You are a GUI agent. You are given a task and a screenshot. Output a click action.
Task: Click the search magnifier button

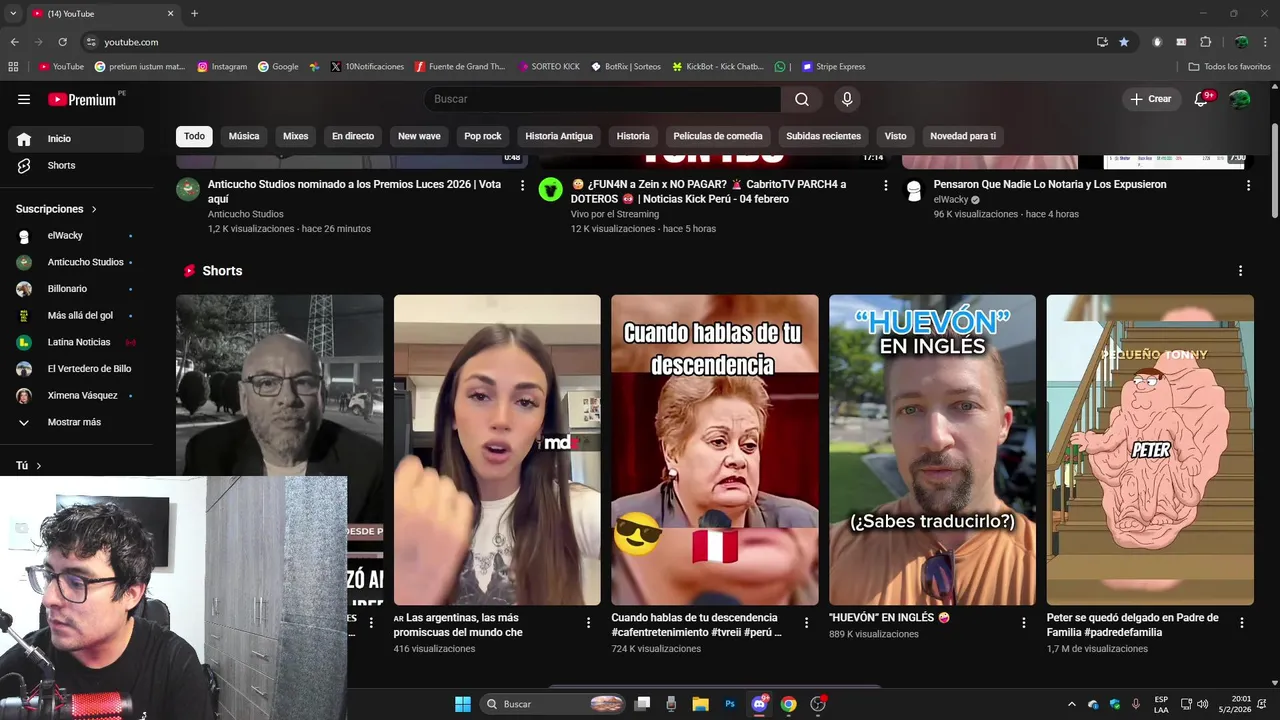pos(802,99)
